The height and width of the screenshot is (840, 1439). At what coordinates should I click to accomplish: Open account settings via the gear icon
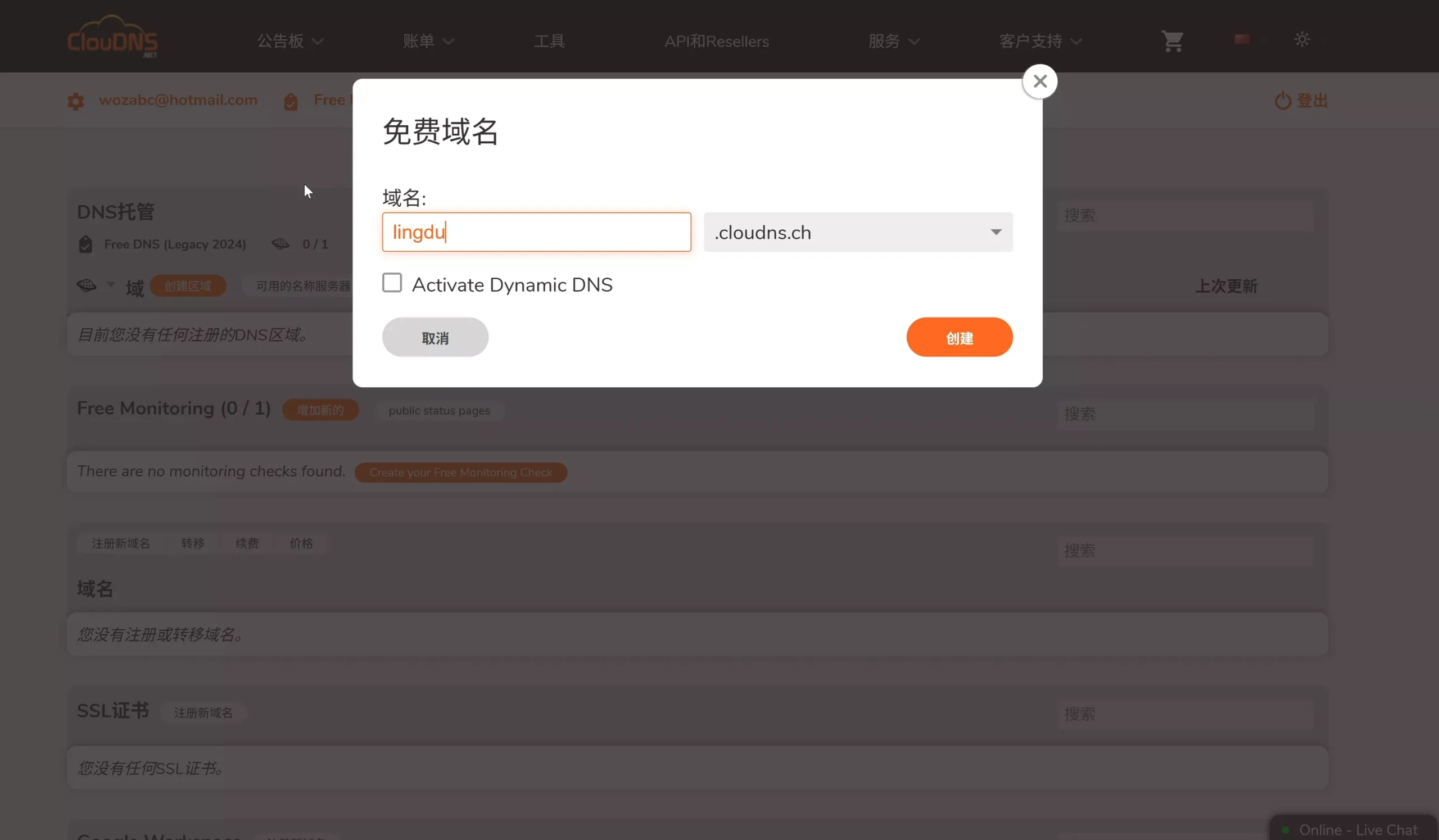[75, 101]
